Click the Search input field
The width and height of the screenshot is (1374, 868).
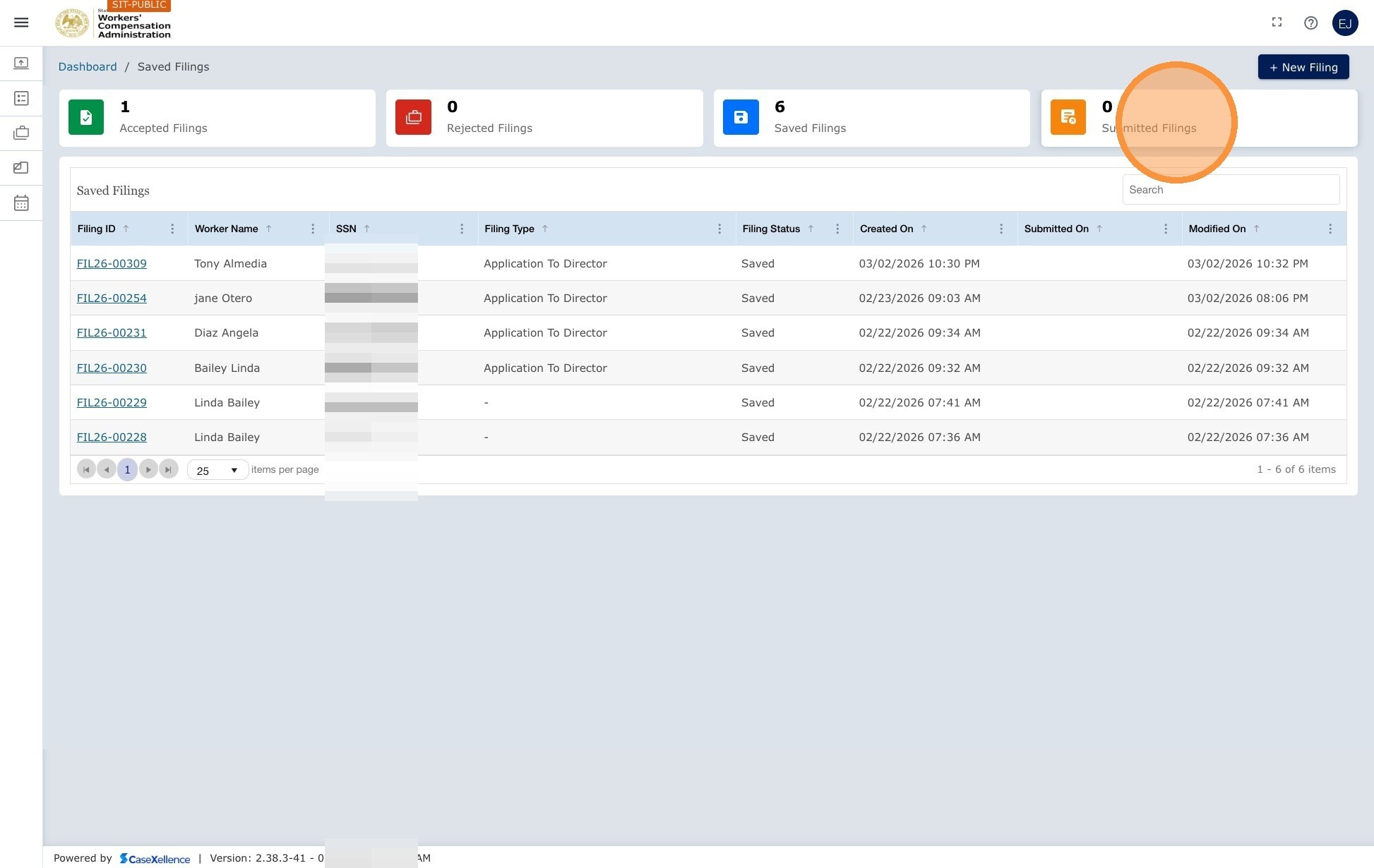pyautogui.click(x=1231, y=190)
